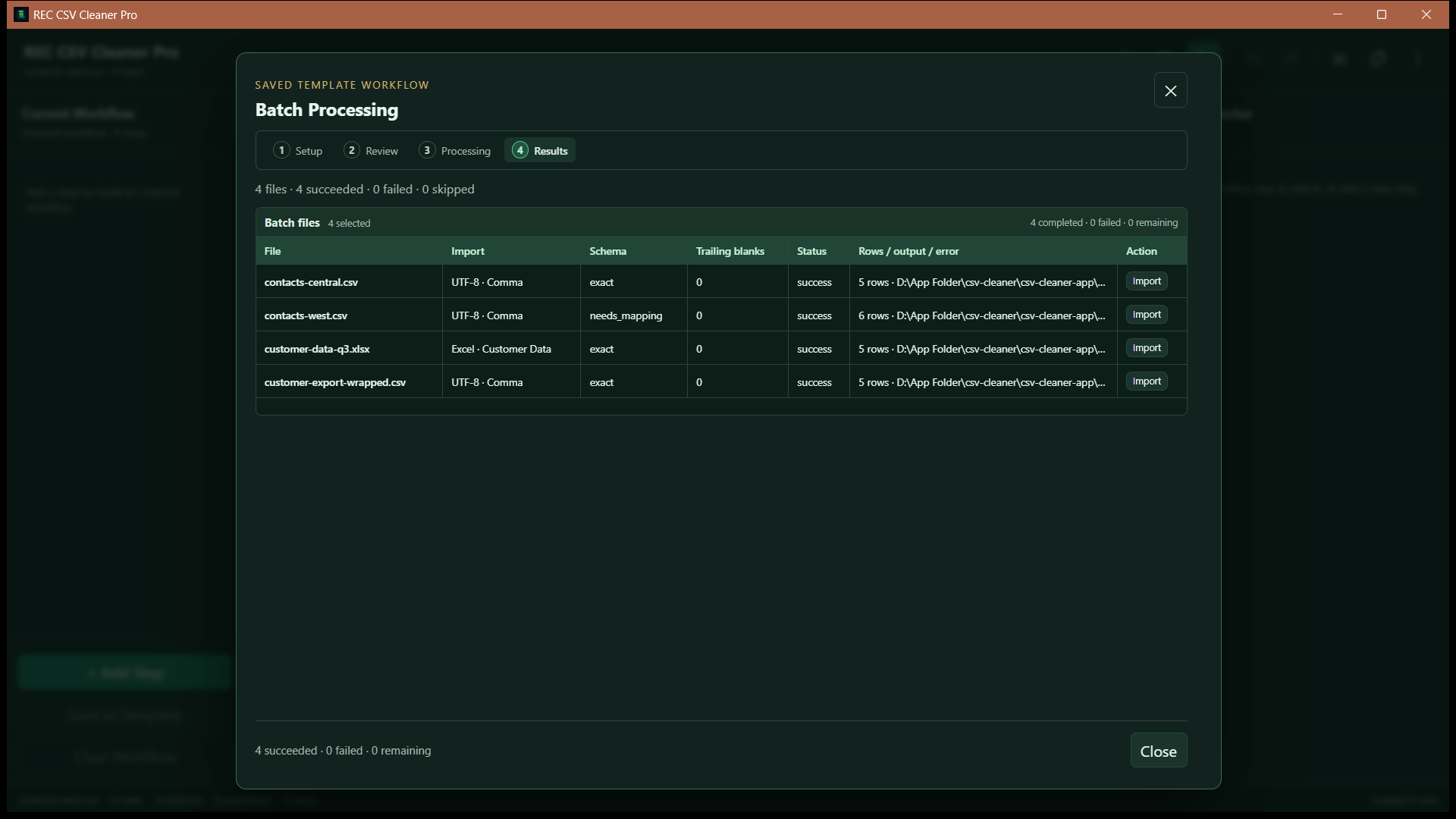The width and height of the screenshot is (1456, 819).
Task: Select the Results step tab
Action: [540, 150]
